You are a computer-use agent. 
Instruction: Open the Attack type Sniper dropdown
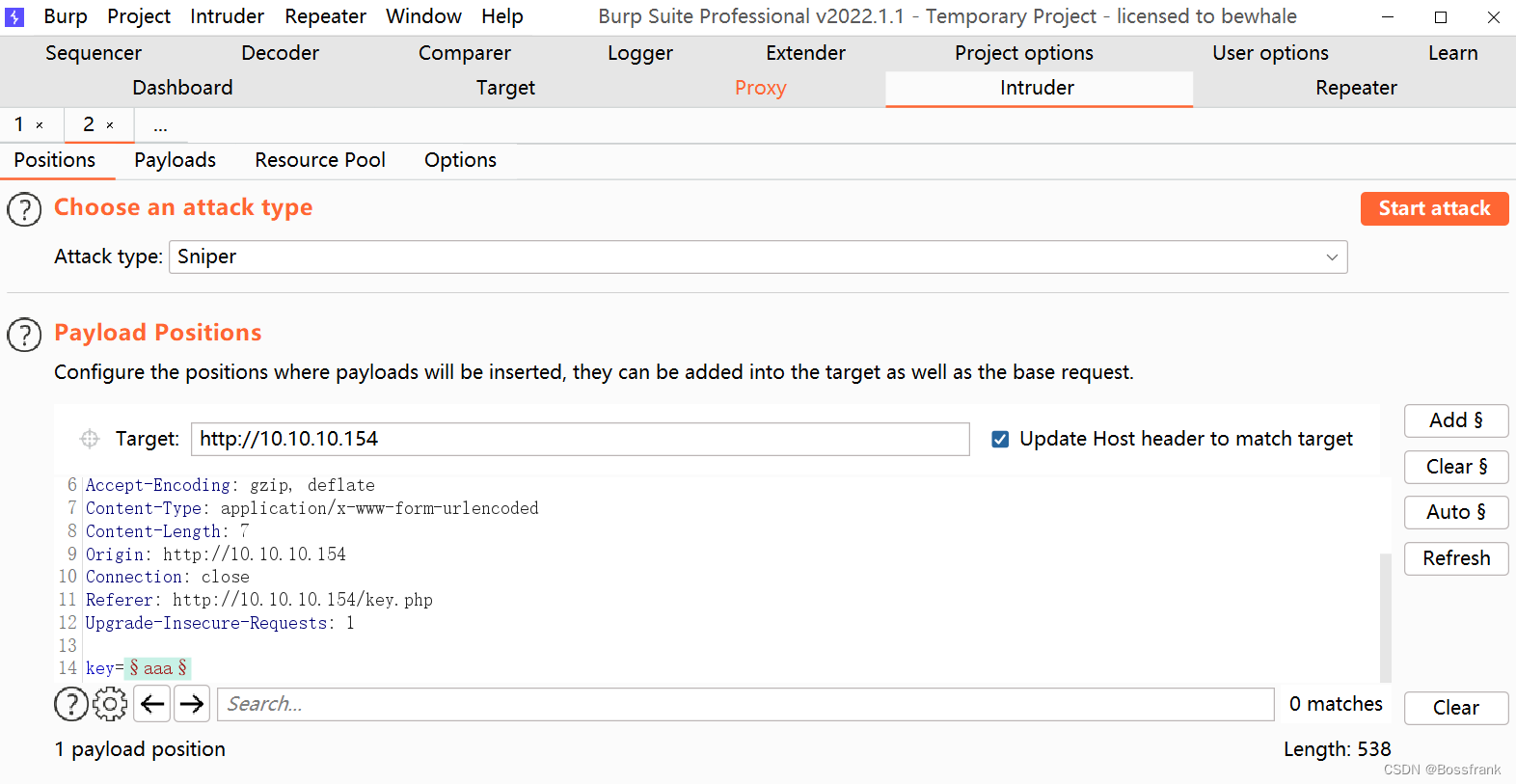tap(758, 257)
